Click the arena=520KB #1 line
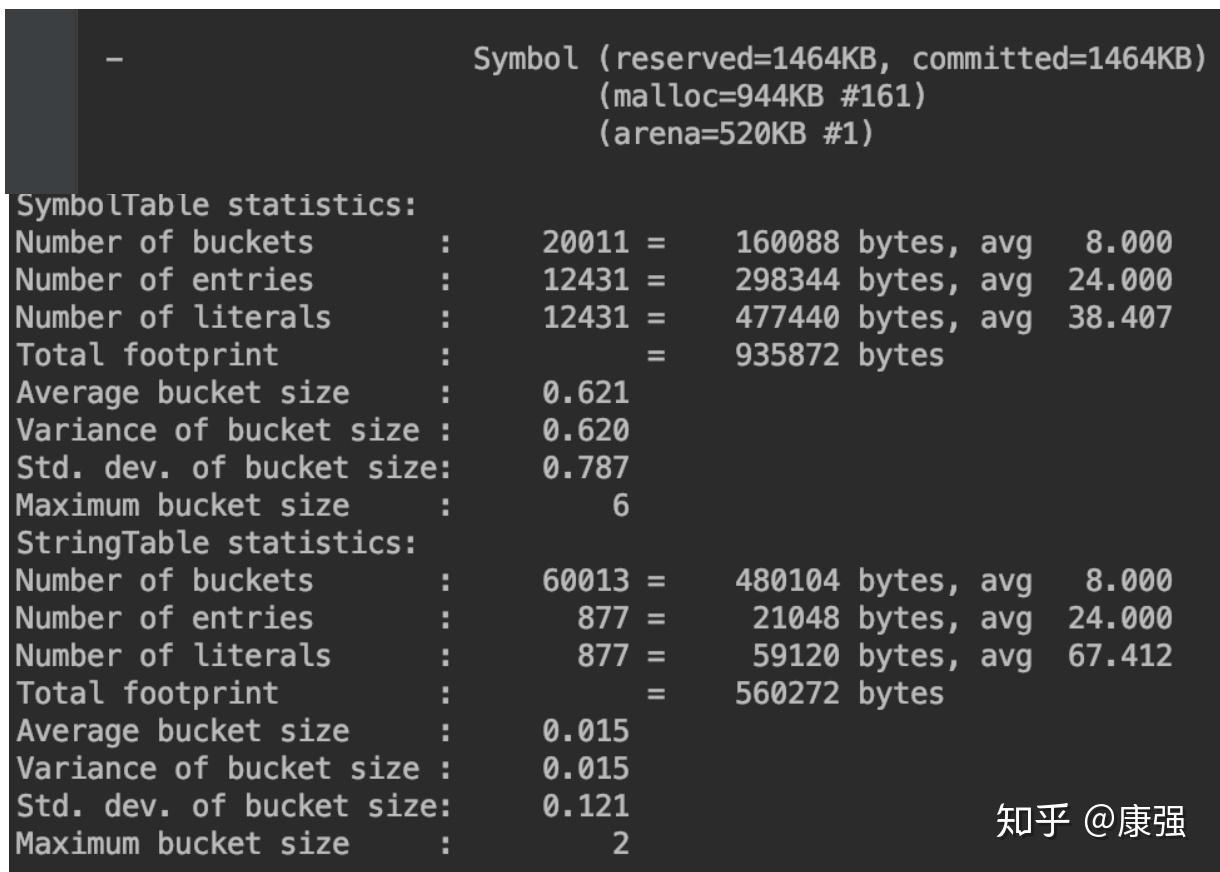Image resolution: width=1220 pixels, height=872 pixels. pos(735,135)
